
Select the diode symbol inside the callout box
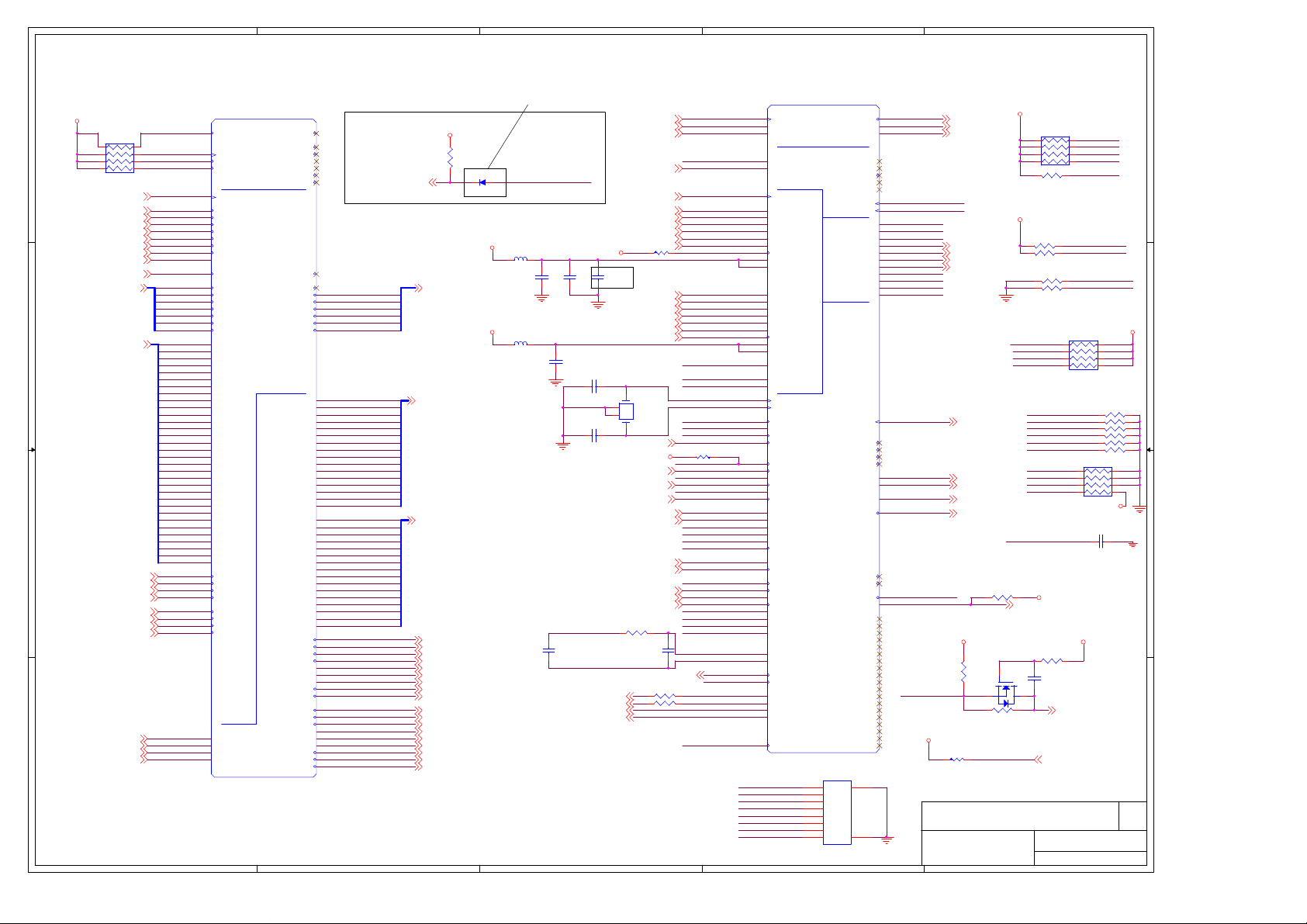[x=482, y=182]
